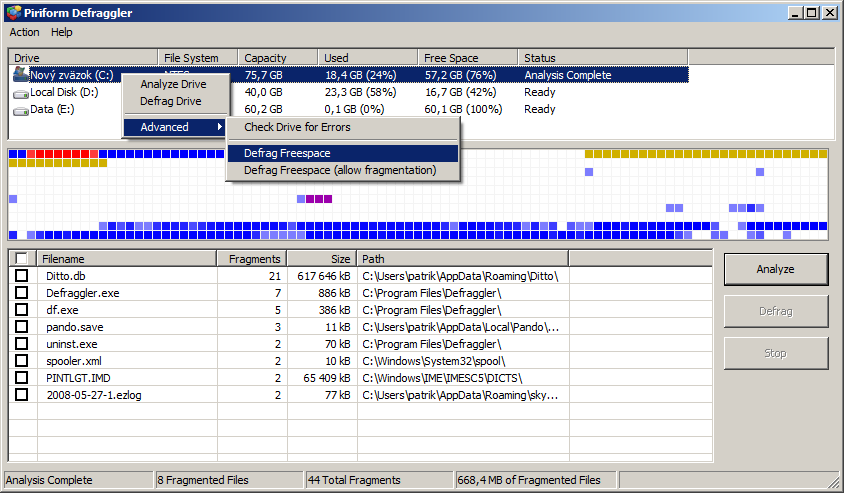Click the Nový zväzok (C:) drive icon
Viewport: 844px width, 493px height.
(x=20, y=75)
